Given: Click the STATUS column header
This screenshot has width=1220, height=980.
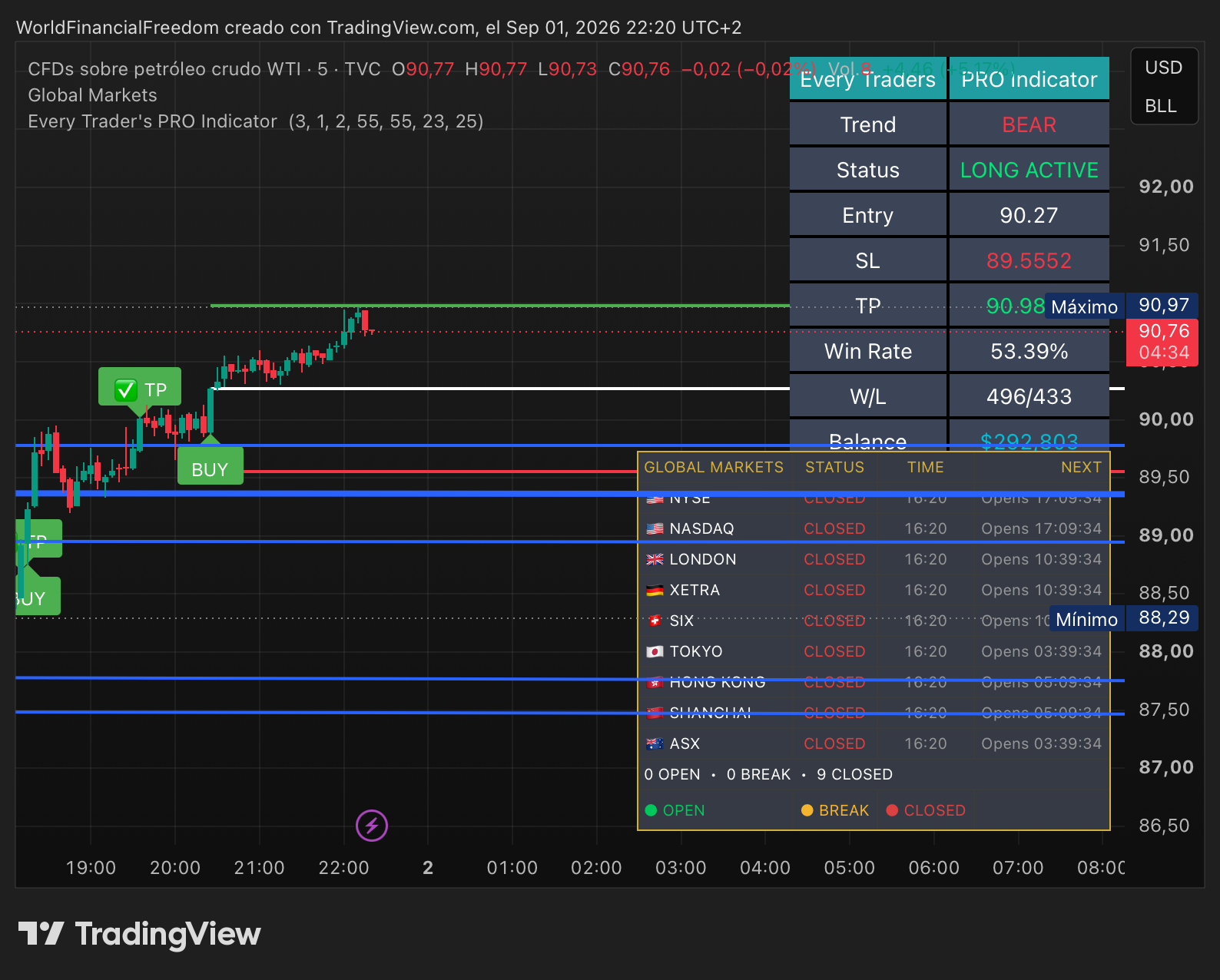Looking at the screenshot, I should [834, 467].
